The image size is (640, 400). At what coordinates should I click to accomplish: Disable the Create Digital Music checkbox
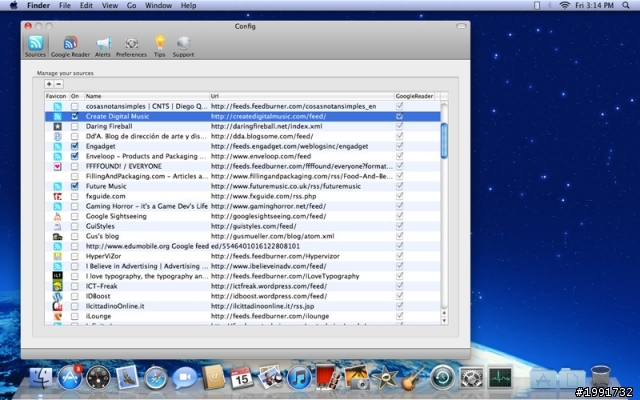(74, 116)
